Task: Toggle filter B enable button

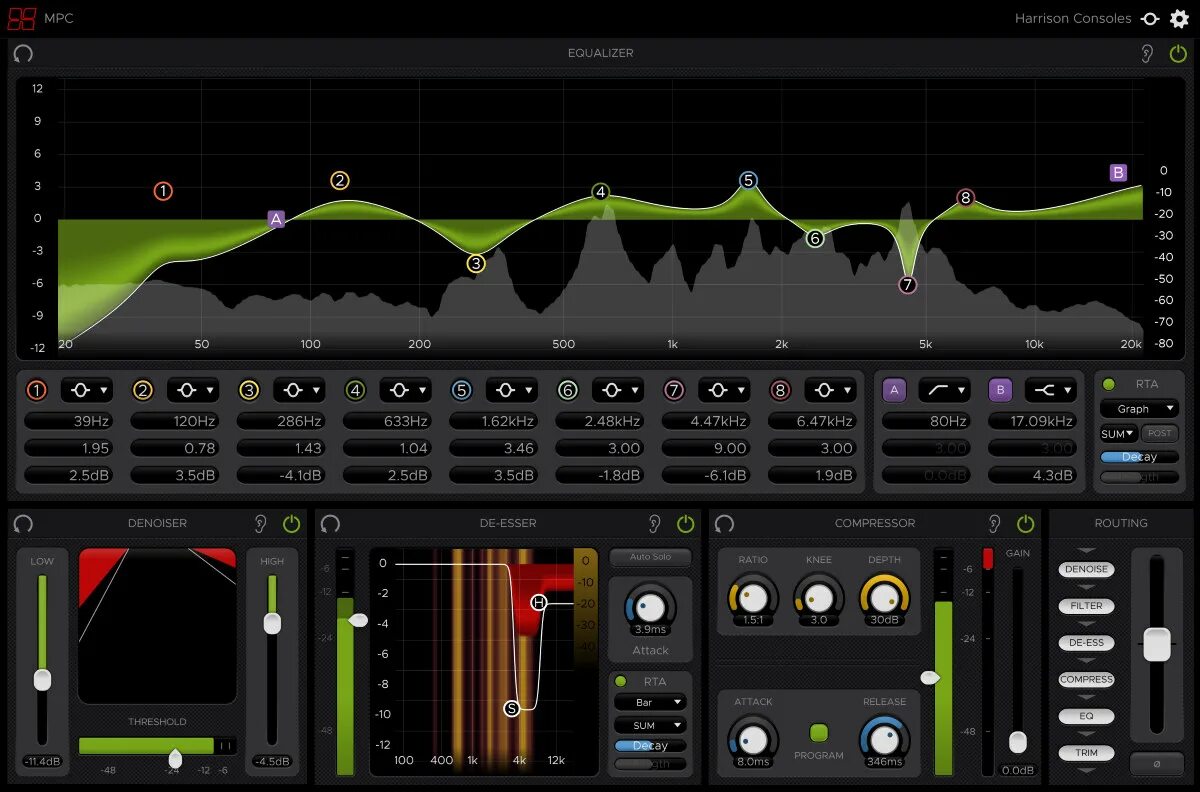Action: tap(1000, 390)
